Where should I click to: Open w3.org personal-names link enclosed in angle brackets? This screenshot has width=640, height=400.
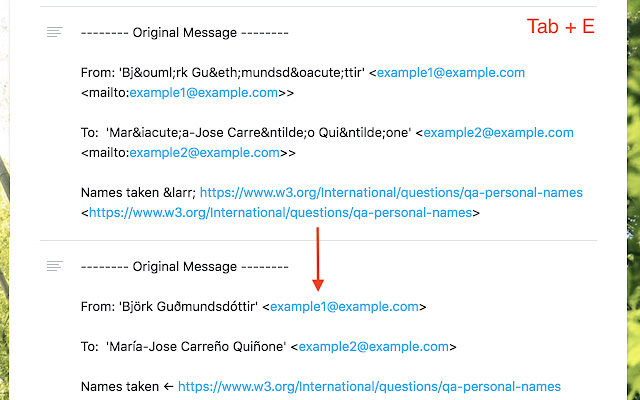tap(280, 213)
